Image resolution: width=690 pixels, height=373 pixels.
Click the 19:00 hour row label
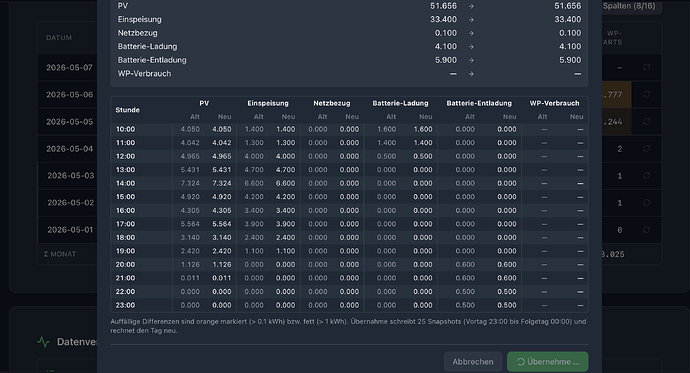pyautogui.click(x=125, y=251)
